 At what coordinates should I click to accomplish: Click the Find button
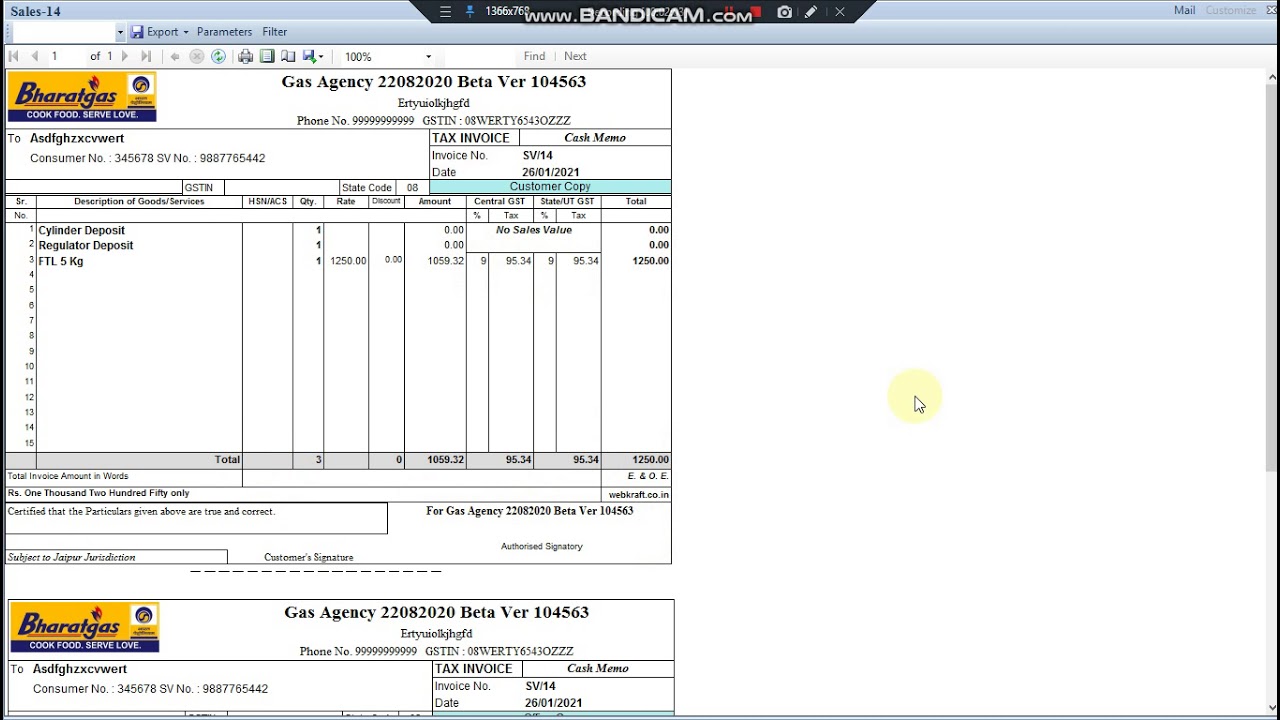pos(534,57)
